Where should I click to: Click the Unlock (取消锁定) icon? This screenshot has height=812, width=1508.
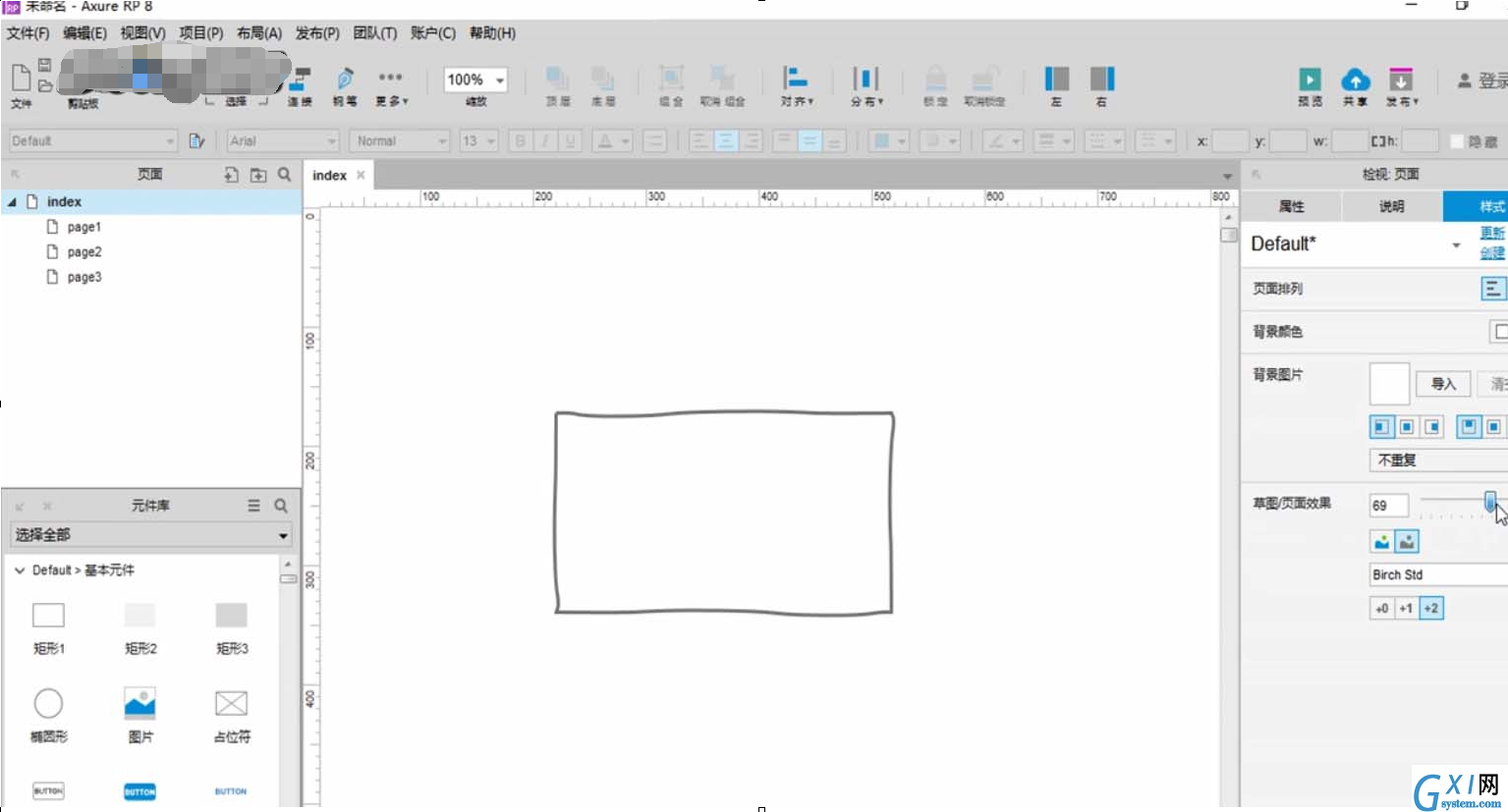point(983,79)
